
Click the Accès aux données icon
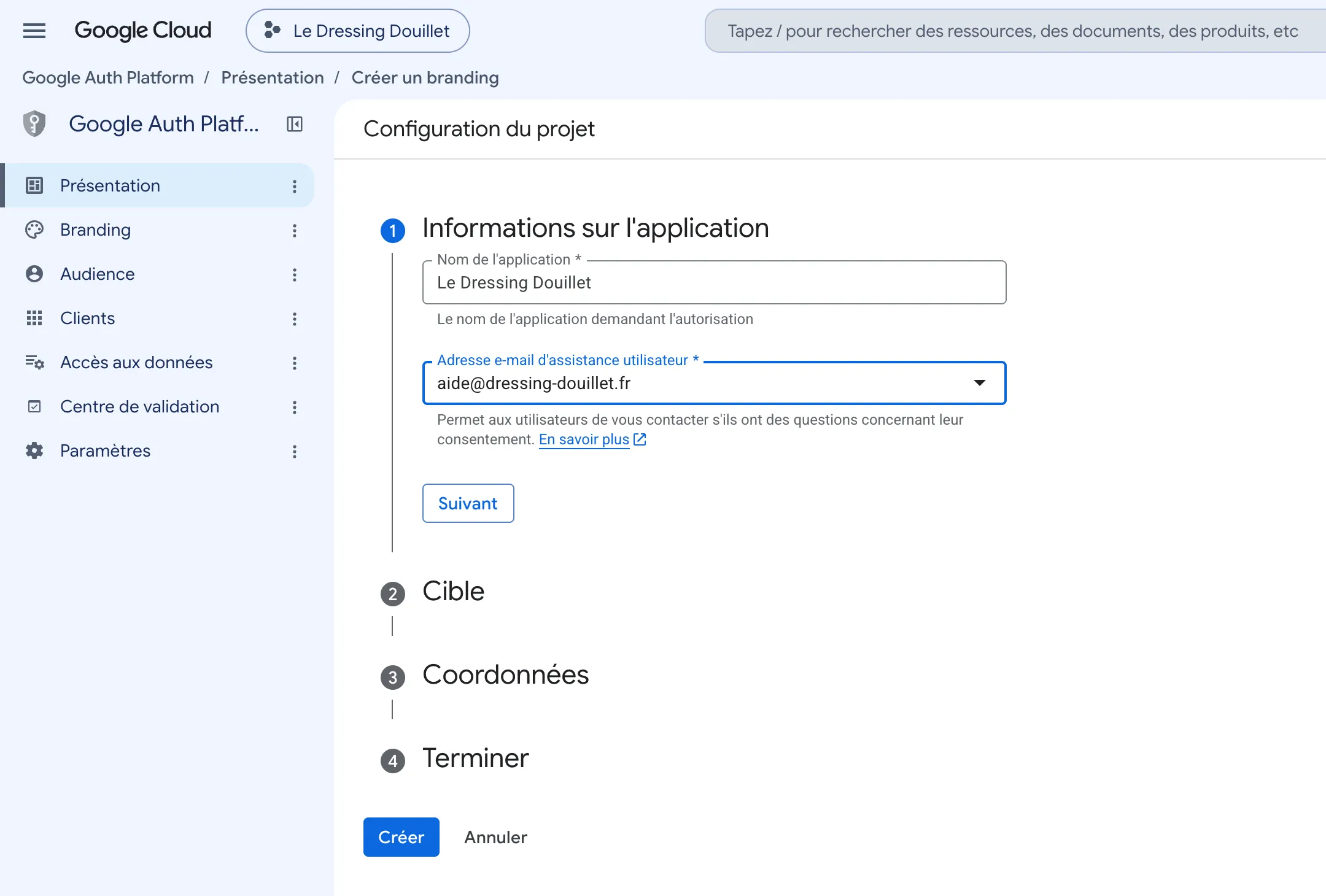coord(34,362)
